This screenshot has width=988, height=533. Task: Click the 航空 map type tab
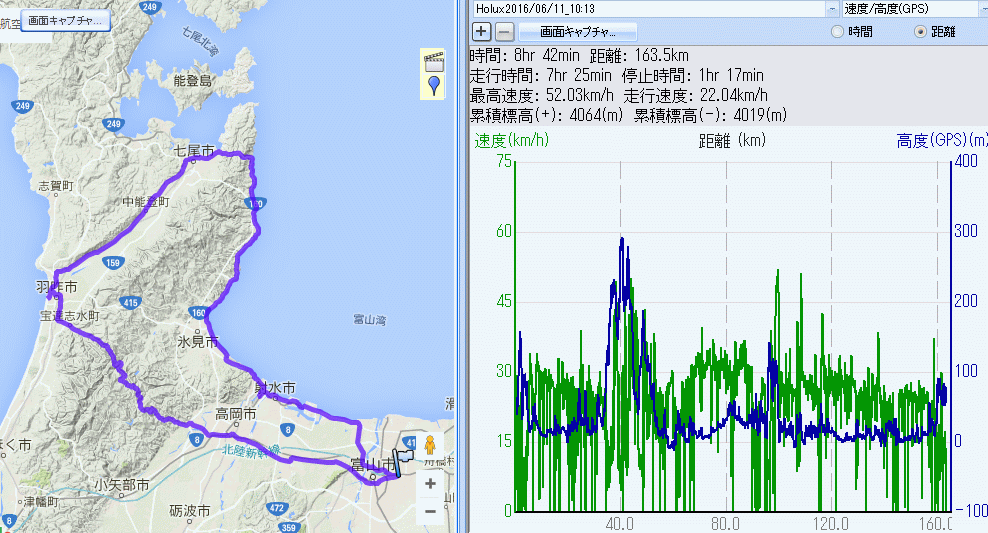pyautogui.click(x=9, y=22)
